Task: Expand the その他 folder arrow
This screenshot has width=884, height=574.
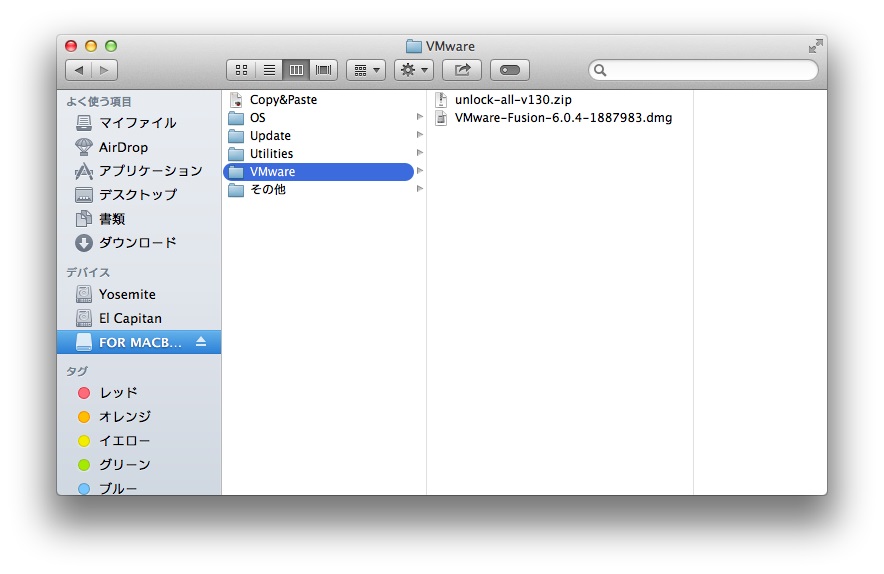Action: click(419, 189)
